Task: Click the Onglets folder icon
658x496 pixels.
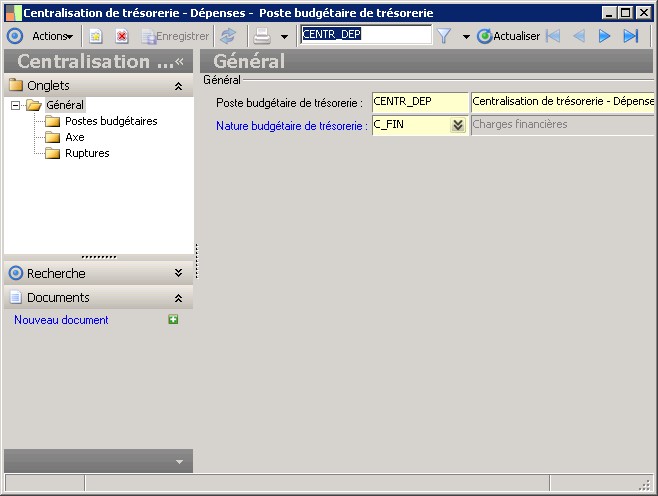Action: [x=16, y=85]
